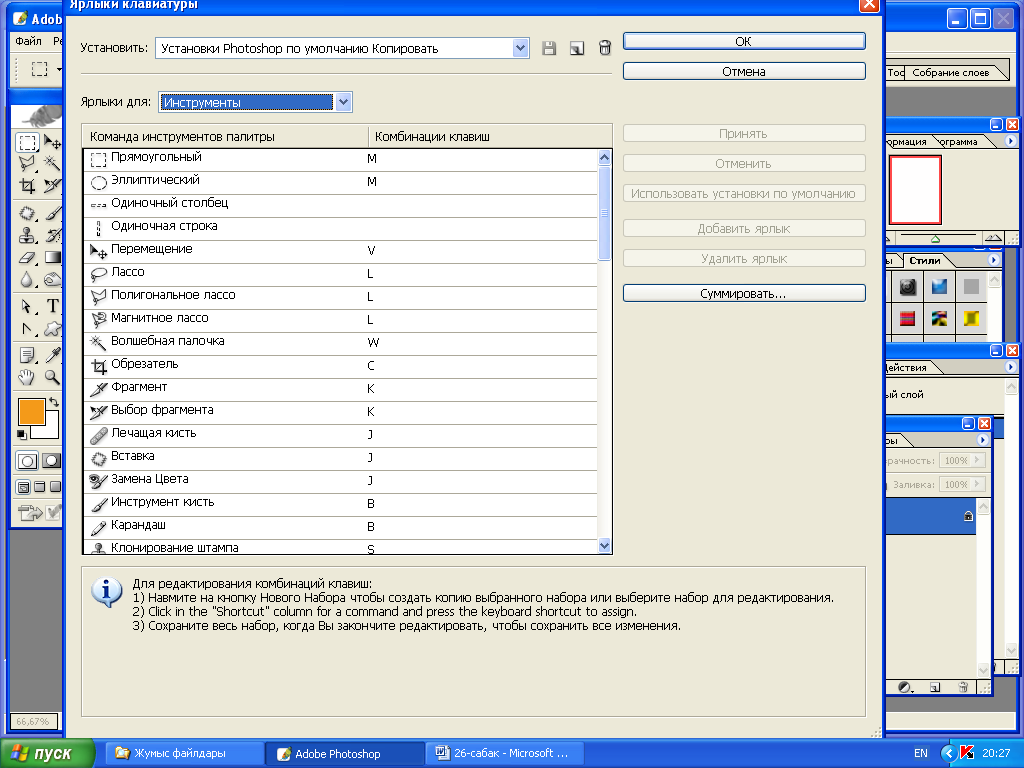Screen dimensions: 1024x768
Task: Select the Zoom magnifier tool in toolbox
Action: (52, 377)
